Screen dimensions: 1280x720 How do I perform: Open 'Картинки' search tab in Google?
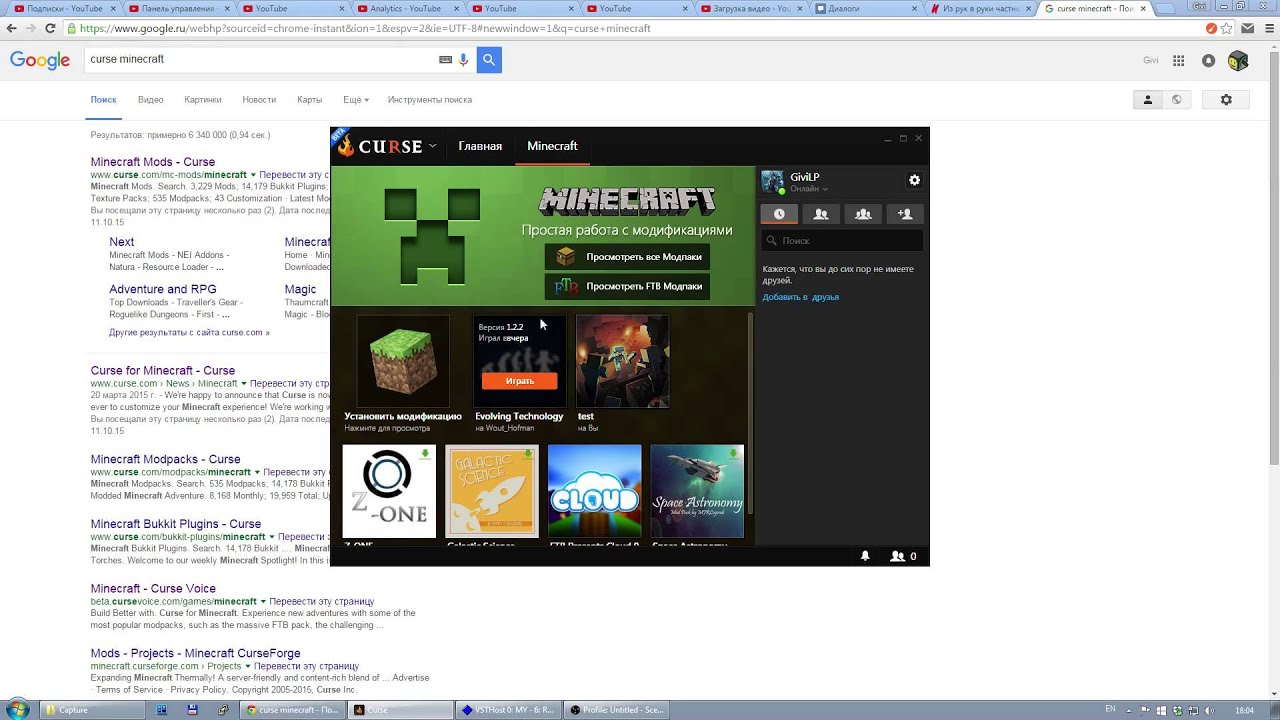[x=203, y=100]
